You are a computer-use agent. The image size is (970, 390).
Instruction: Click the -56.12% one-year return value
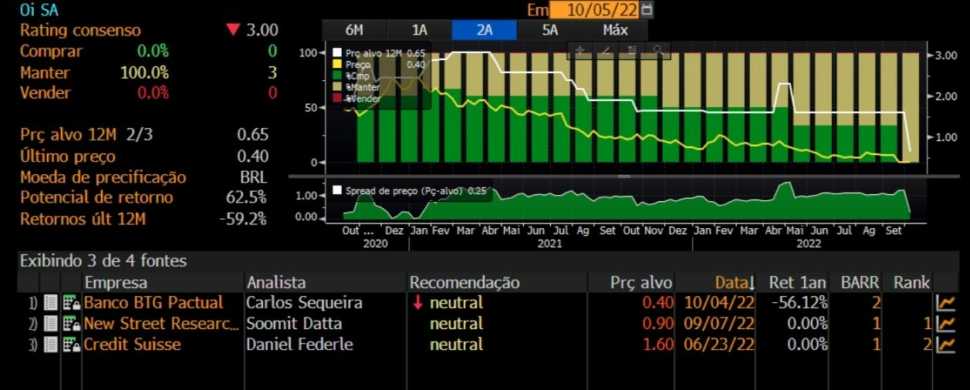(x=799, y=303)
